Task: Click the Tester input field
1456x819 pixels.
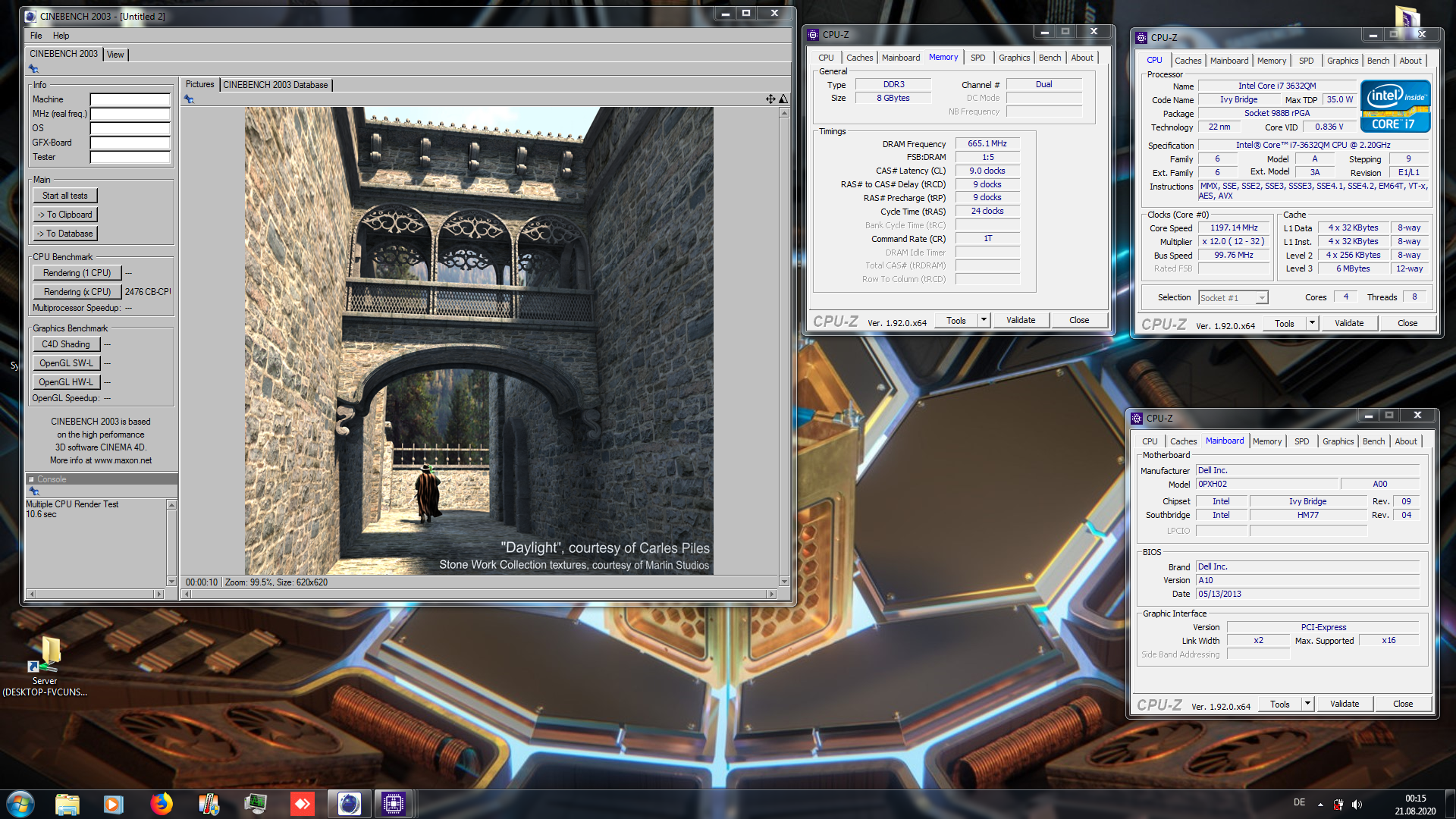Action: 130,157
